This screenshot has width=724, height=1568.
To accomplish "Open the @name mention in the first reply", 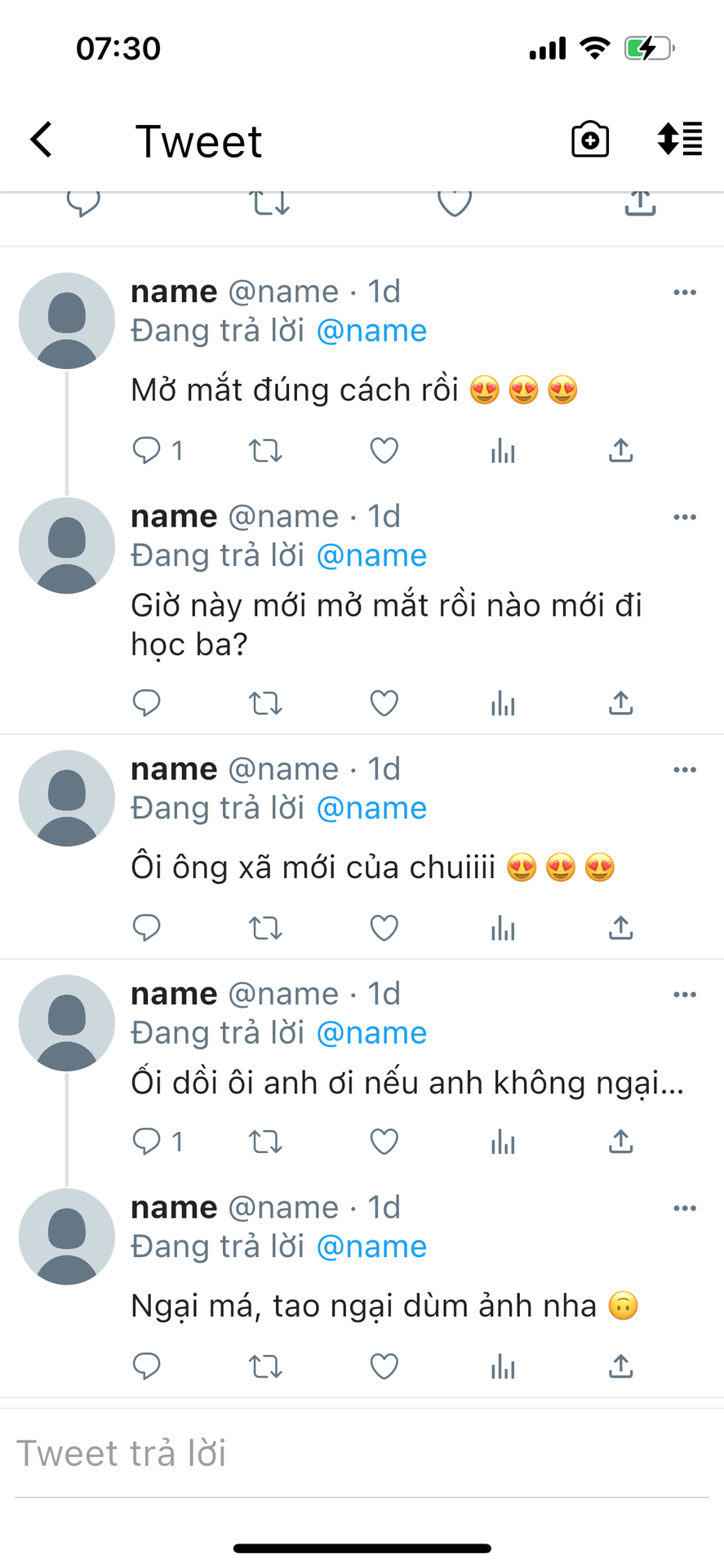I will [x=371, y=331].
